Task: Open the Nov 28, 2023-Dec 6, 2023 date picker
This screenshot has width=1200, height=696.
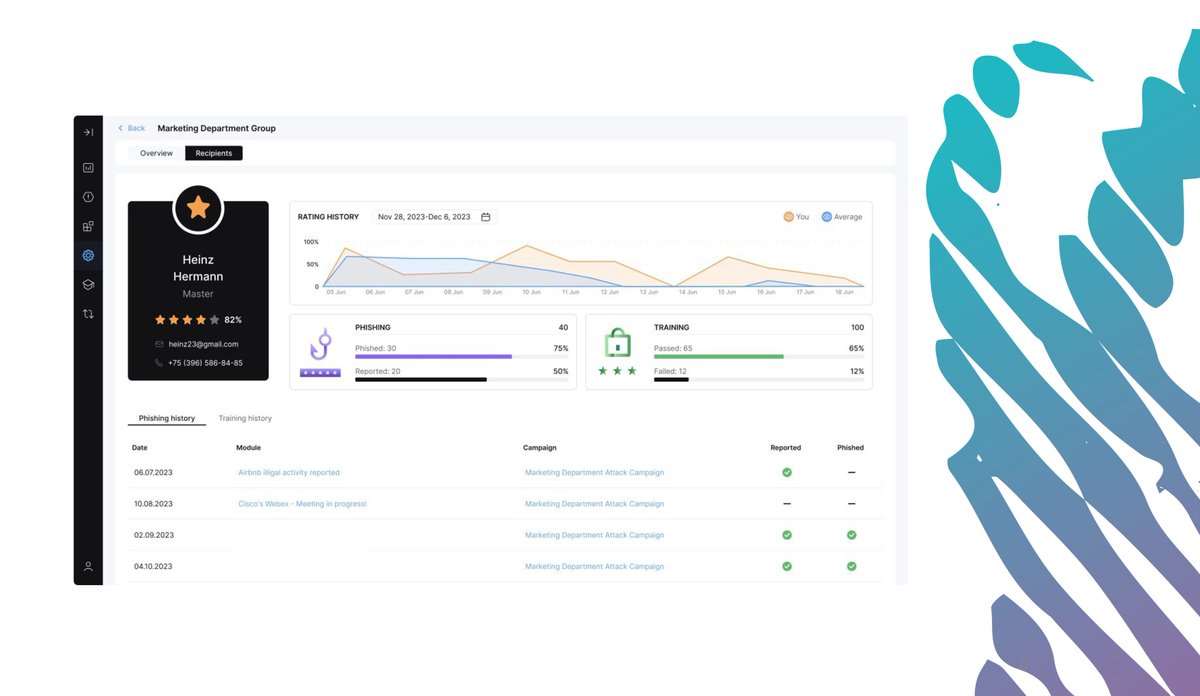Action: coord(434,217)
